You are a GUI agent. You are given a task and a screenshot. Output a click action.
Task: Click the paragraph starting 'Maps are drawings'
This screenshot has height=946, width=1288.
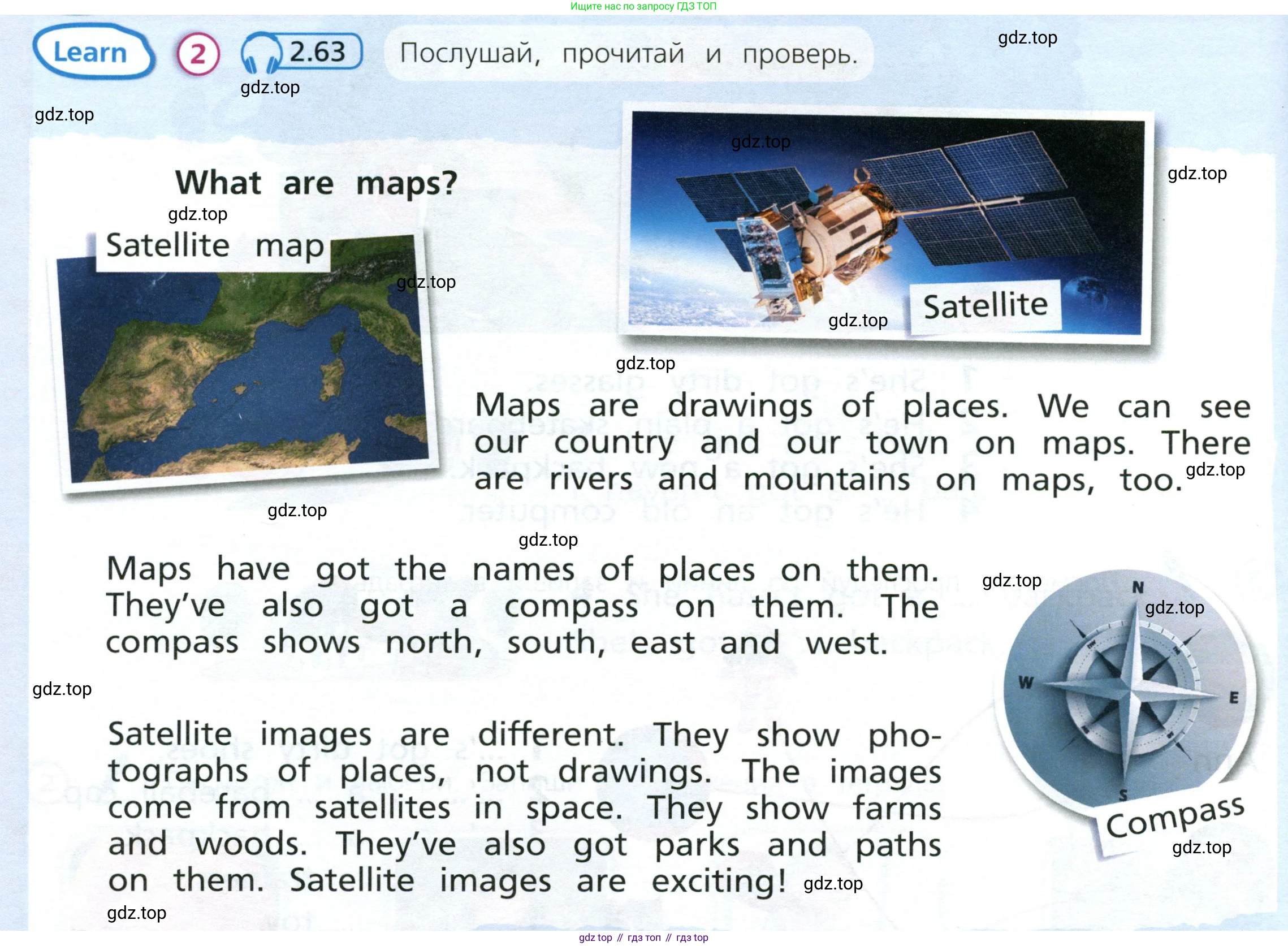(862, 442)
